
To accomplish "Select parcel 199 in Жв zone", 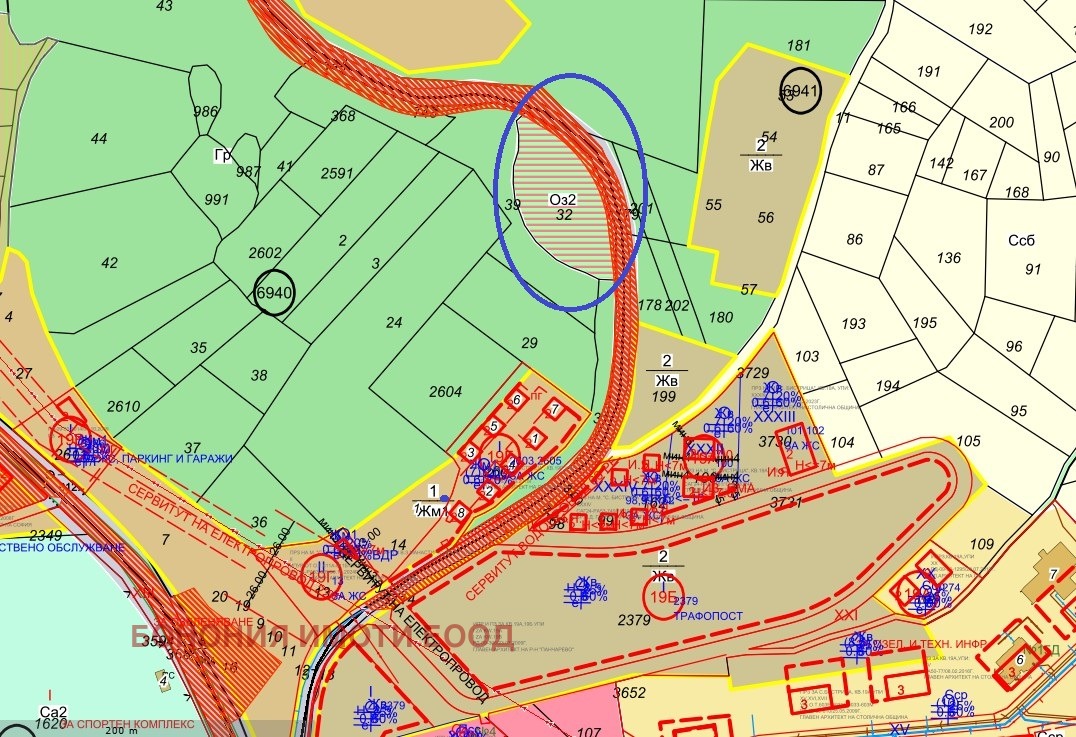I will click(661, 397).
